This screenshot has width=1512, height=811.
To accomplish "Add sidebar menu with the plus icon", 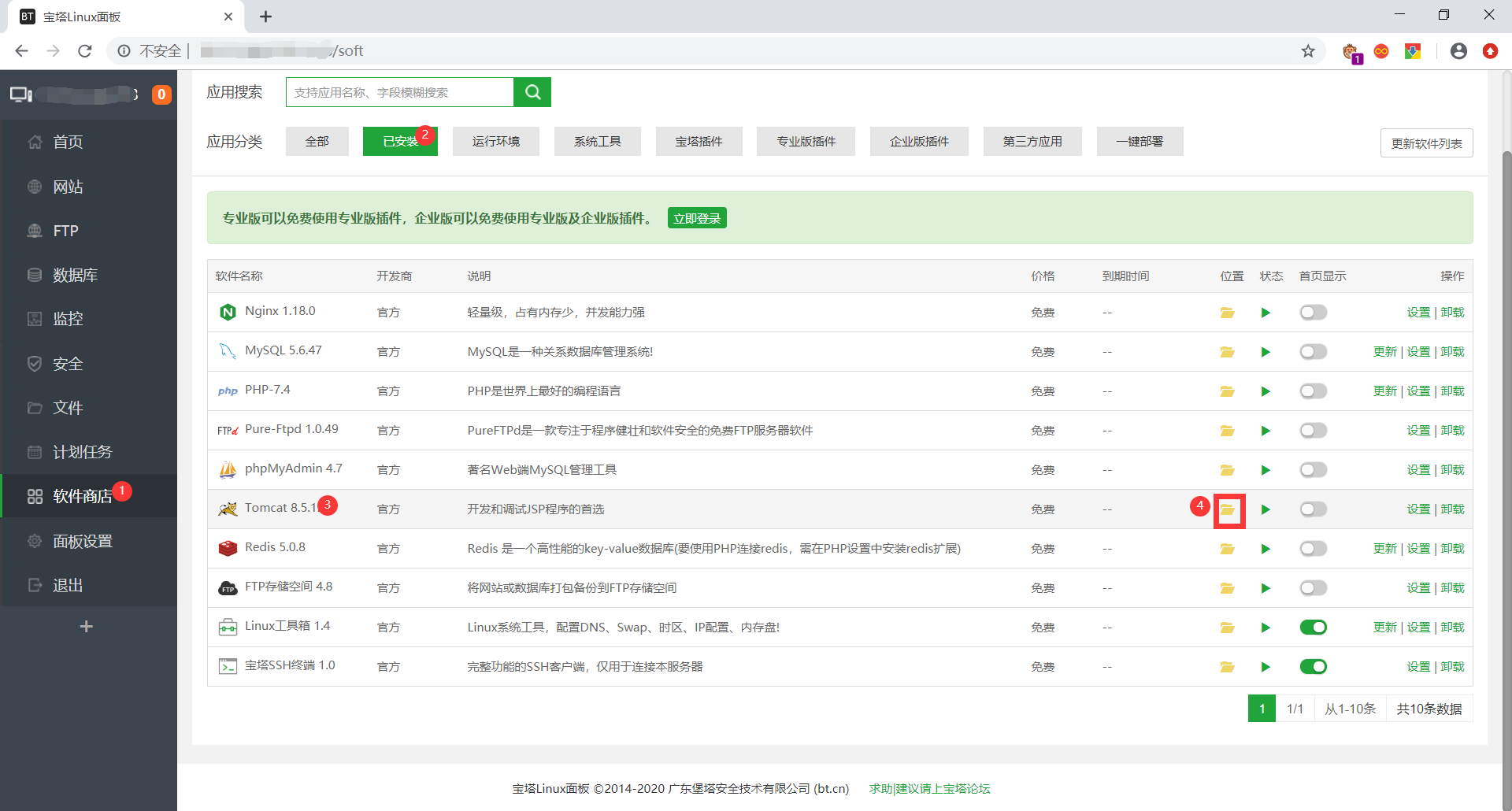I will (87, 627).
